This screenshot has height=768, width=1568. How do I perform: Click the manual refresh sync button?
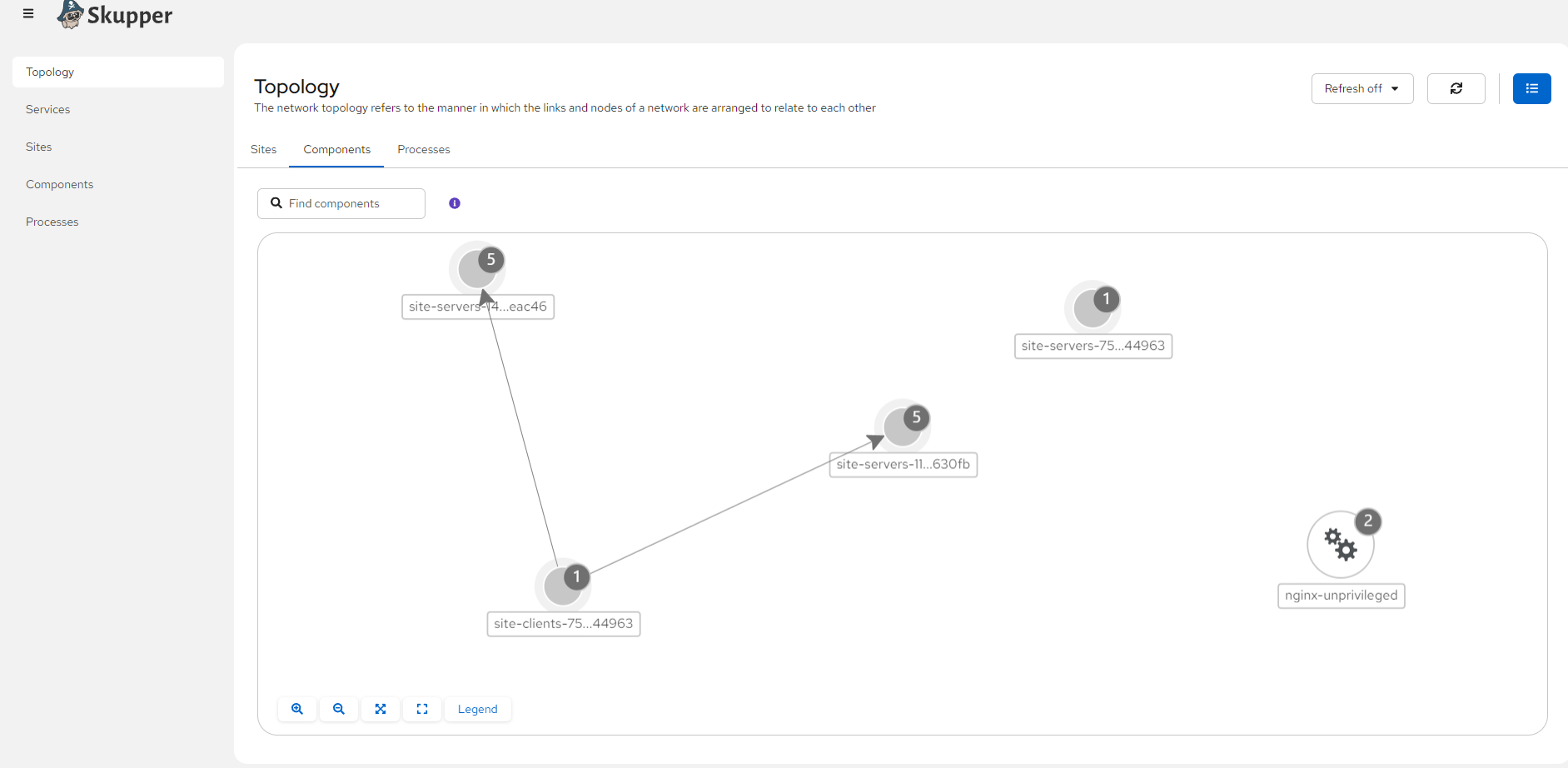[x=1456, y=88]
